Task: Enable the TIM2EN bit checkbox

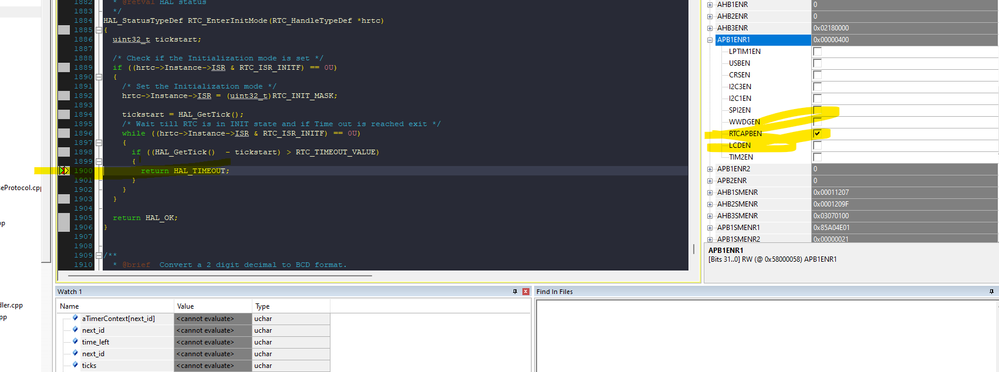Action: (817, 157)
